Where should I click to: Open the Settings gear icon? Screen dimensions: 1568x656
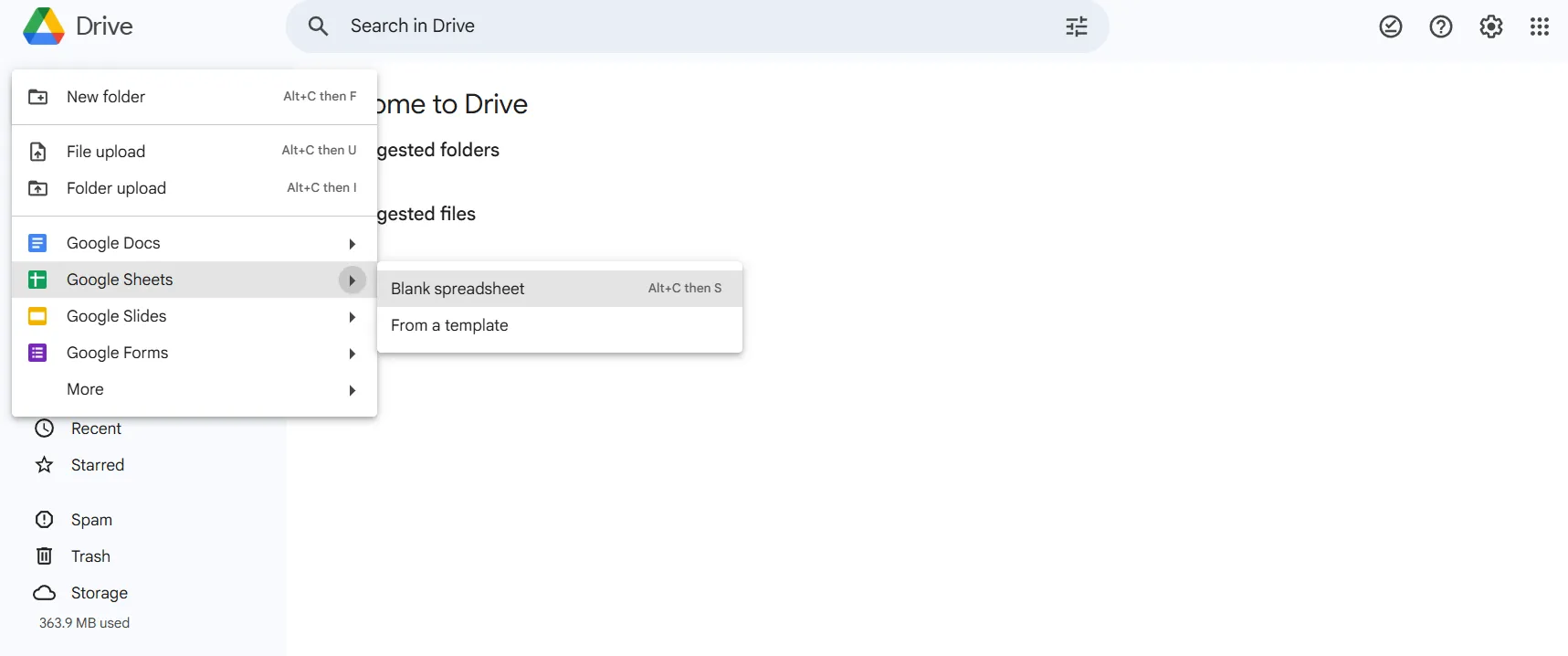tap(1491, 26)
